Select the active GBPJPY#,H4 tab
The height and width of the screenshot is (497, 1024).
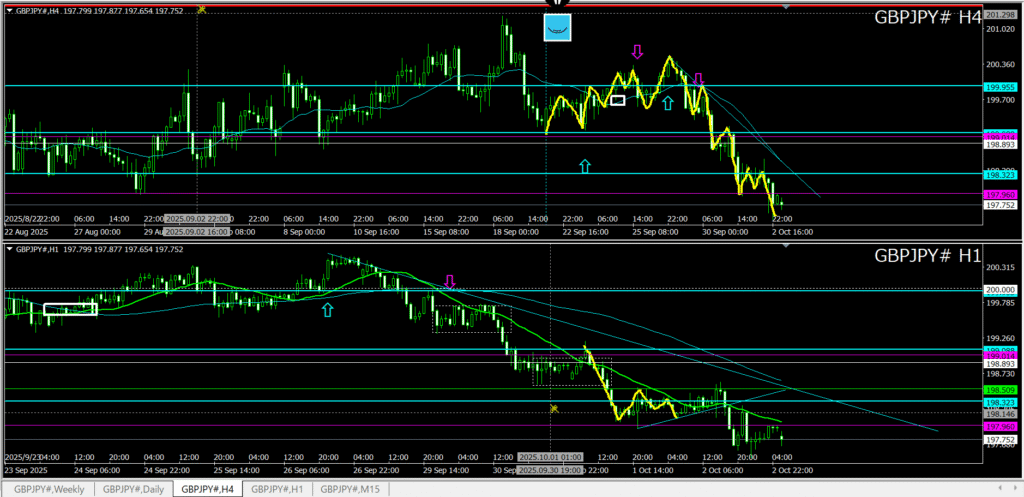click(x=205, y=489)
